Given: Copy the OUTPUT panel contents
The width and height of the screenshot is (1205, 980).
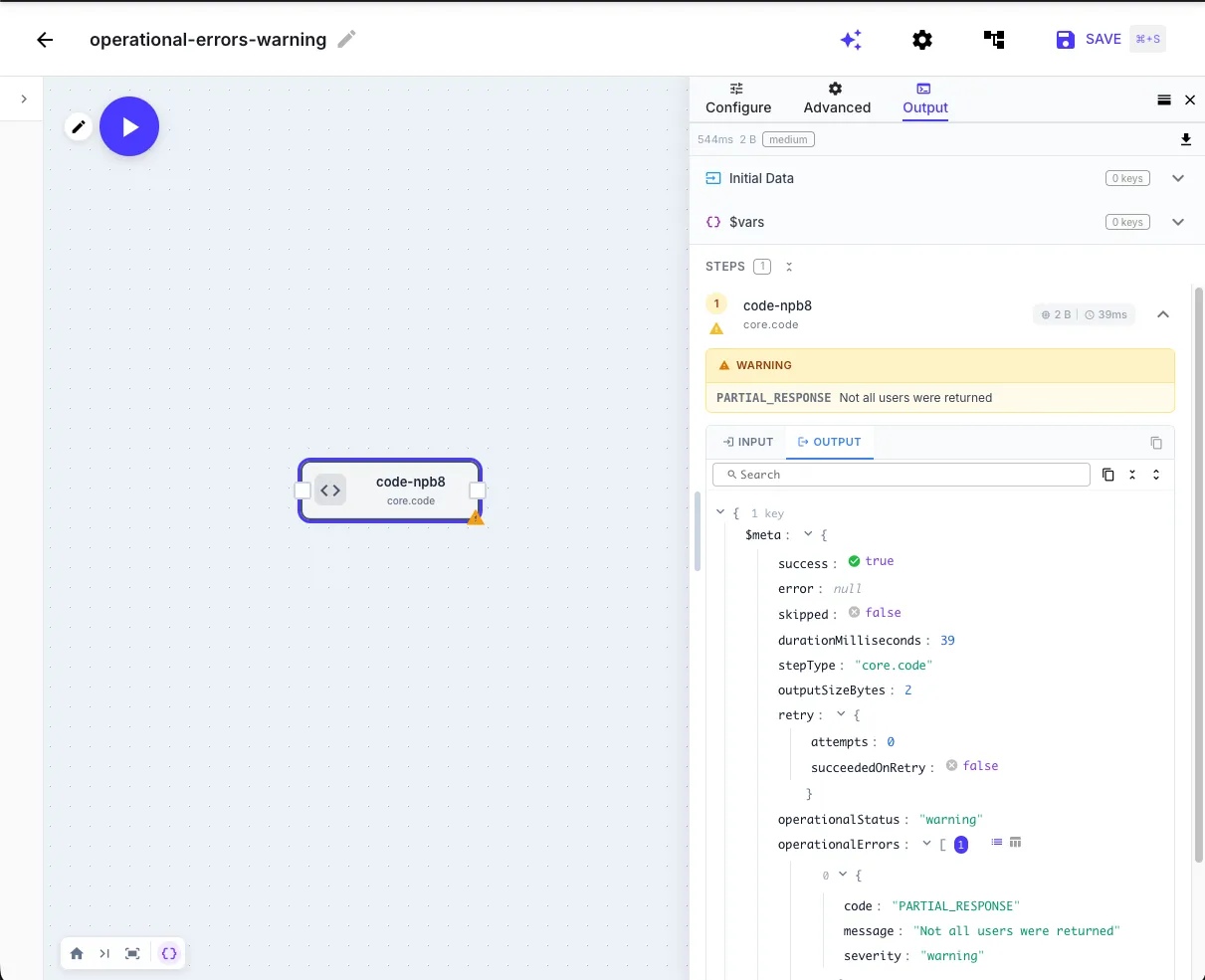Looking at the screenshot, I should tap(1155, 442).
